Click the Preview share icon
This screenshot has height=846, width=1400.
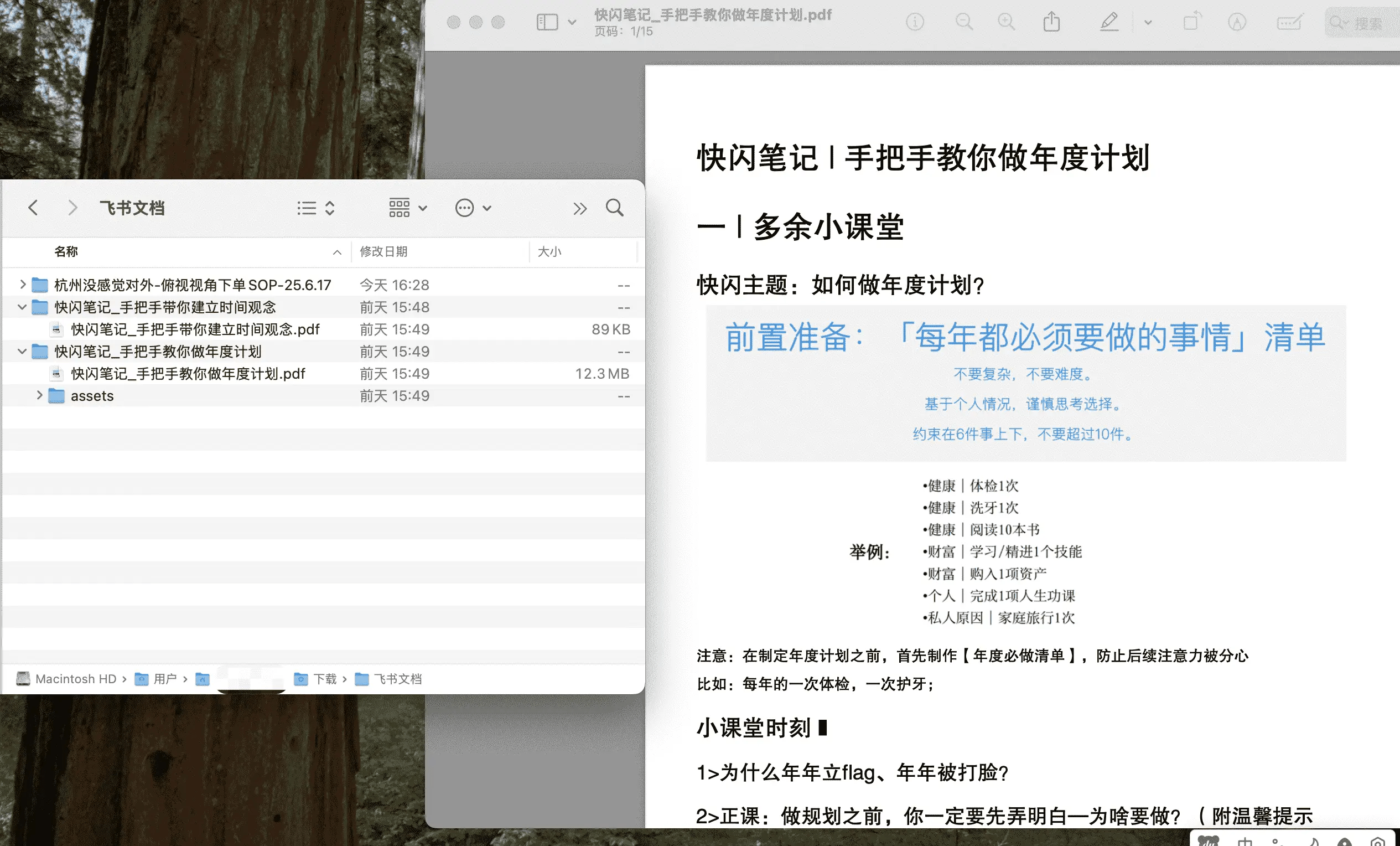[x=1051, y=22]
